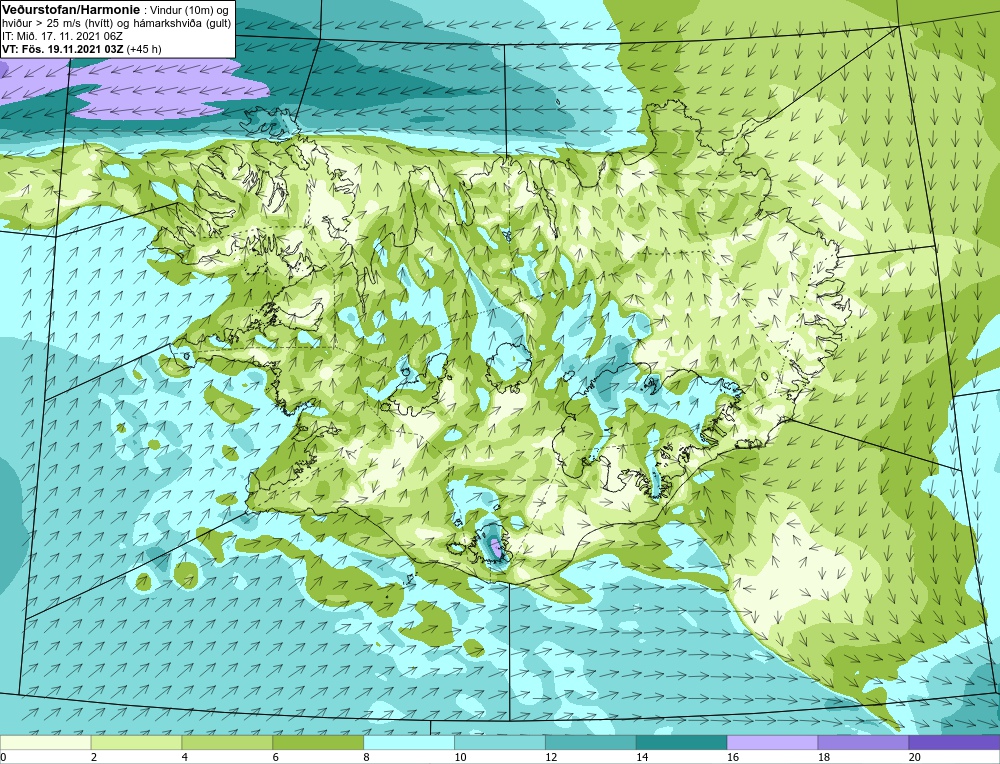Click the legend value label '6'
The width and height of the screenshot is (1000, 764).
tap(276, 757)
